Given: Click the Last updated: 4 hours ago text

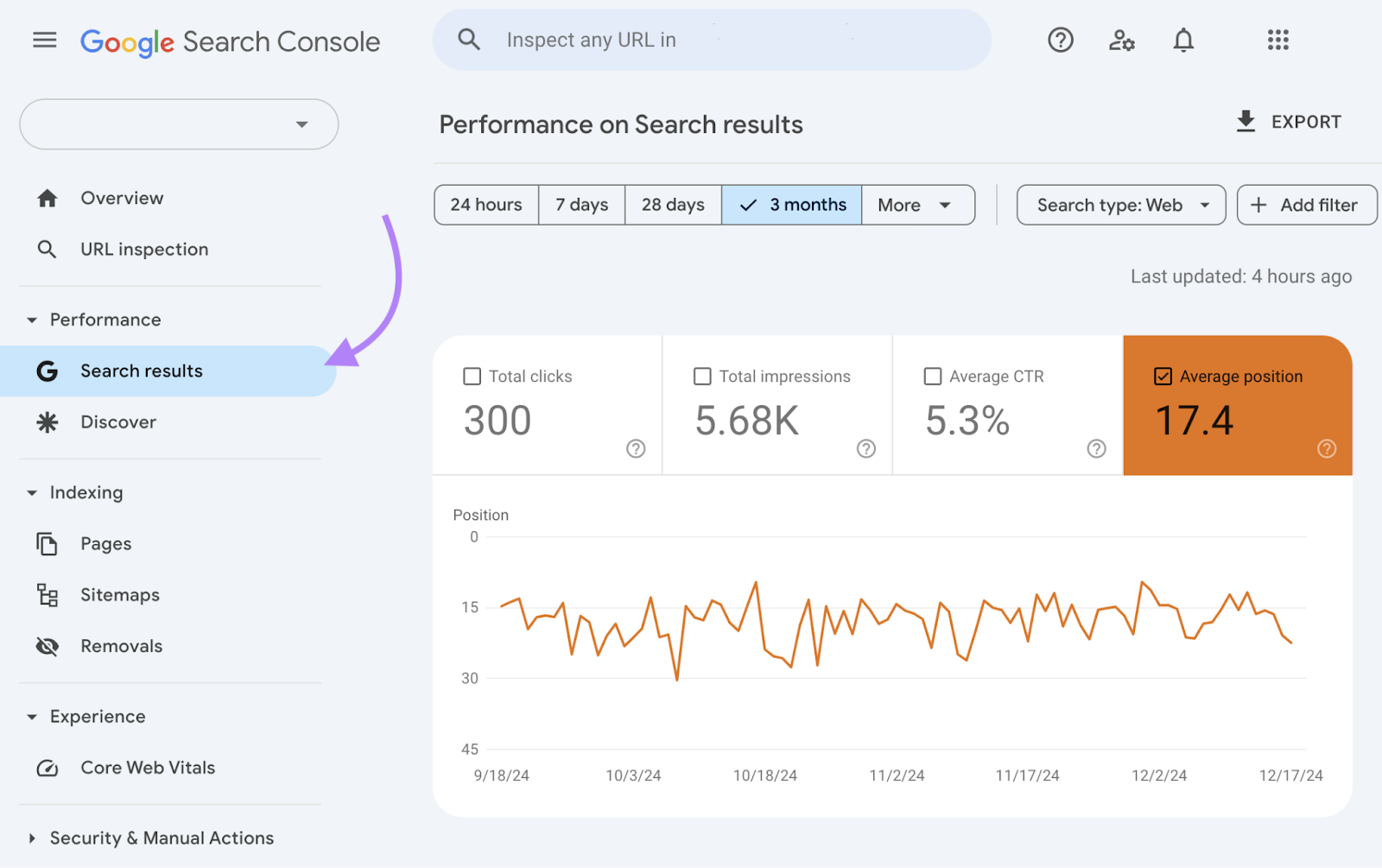Looking at the screenshot, I should click(1241, 276).
